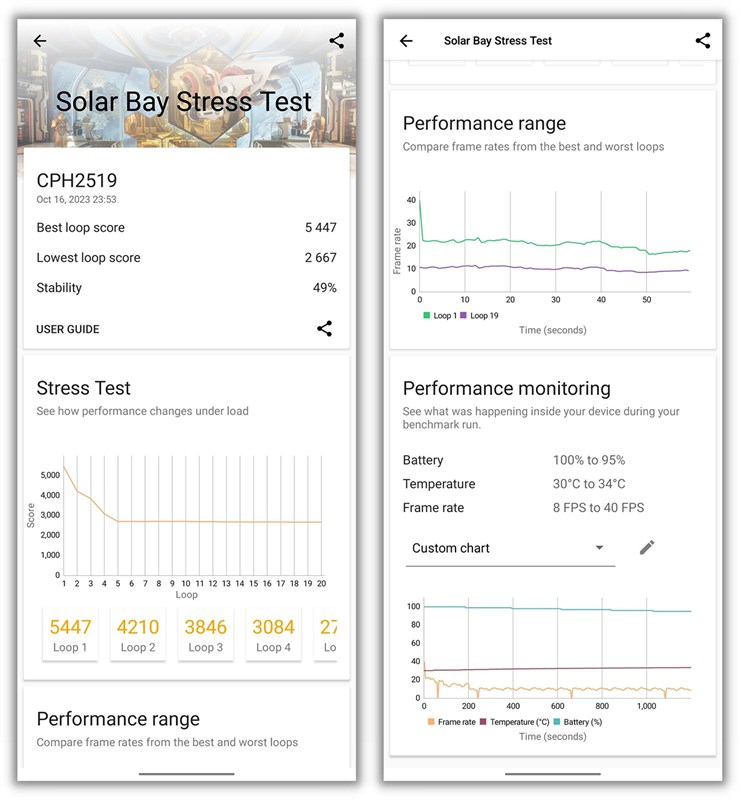740x800 pixels.
Task: Click device name CPH2519
Action: [77, 181]
